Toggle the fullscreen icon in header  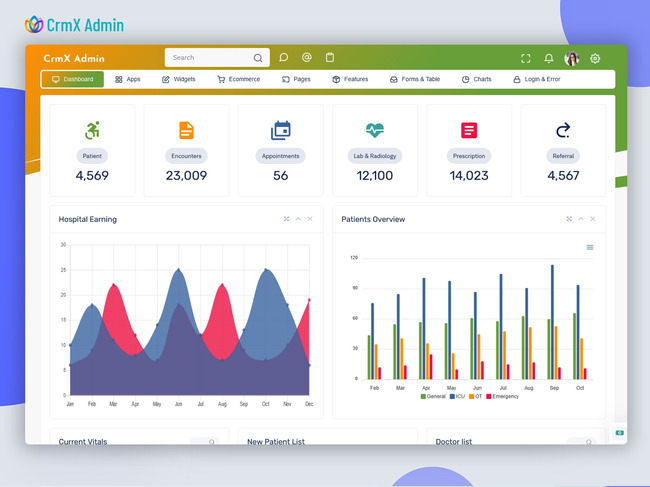click(x=526, y=58)
